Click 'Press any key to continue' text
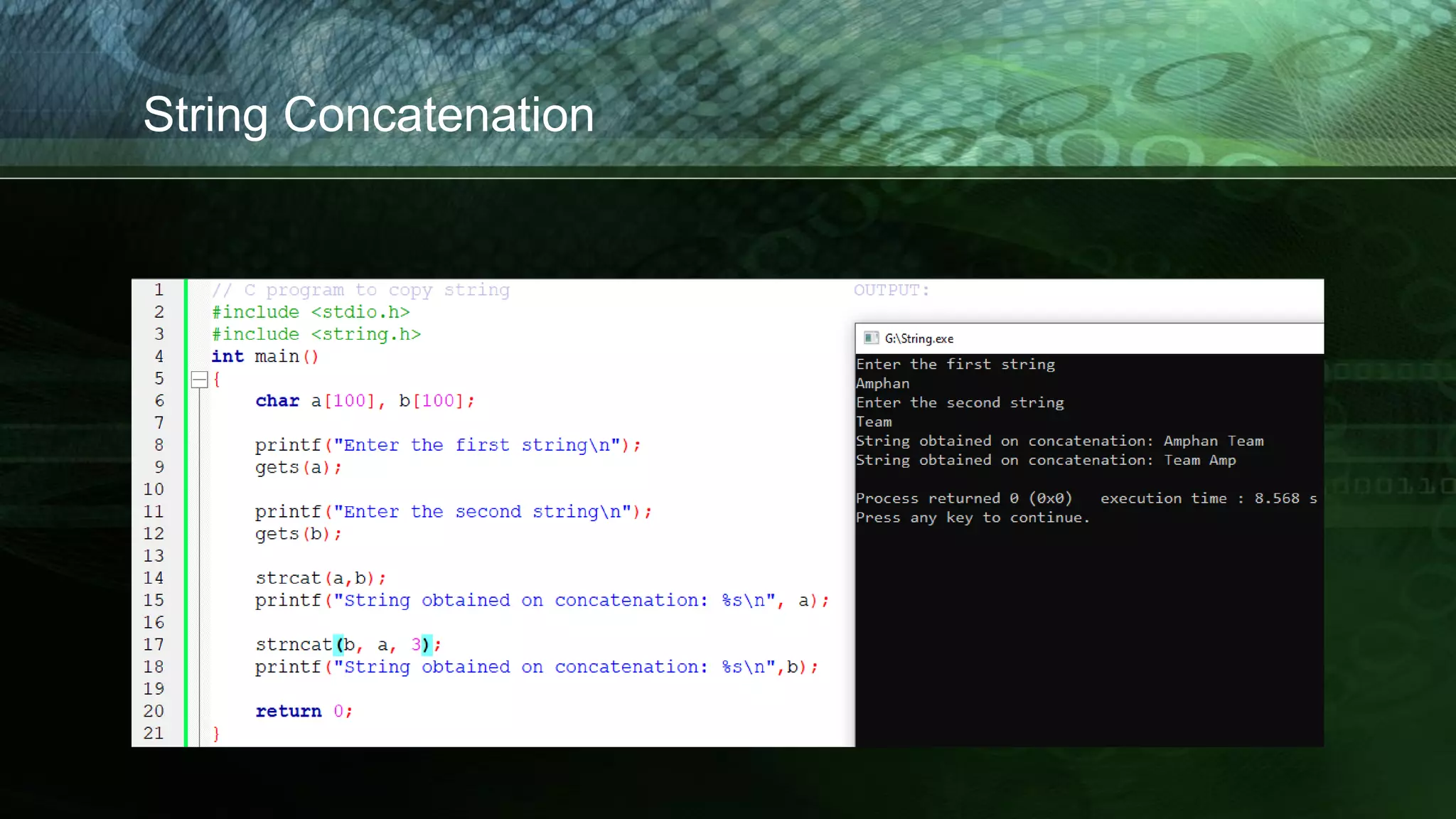 pyautogui.click(x=972, y=518)
